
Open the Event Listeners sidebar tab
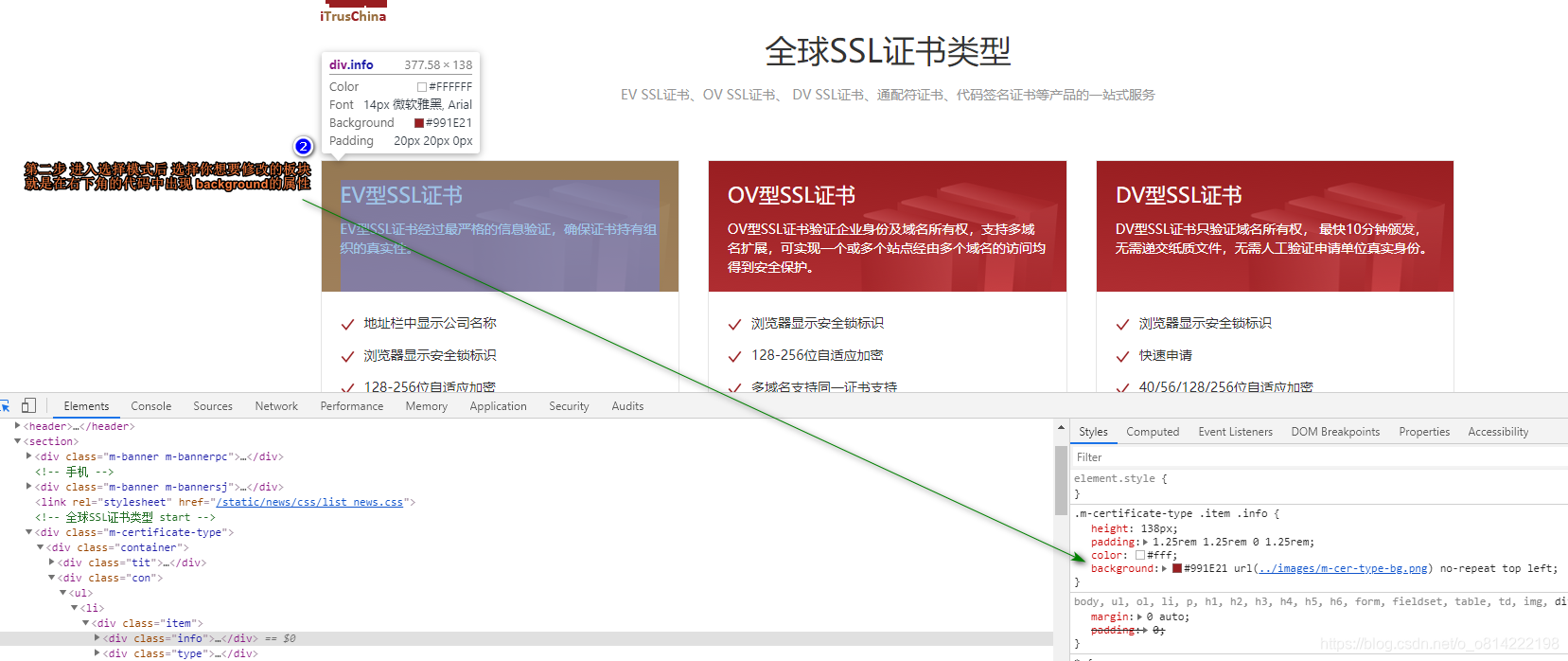pyautogui.click(x=1235, y=432)
